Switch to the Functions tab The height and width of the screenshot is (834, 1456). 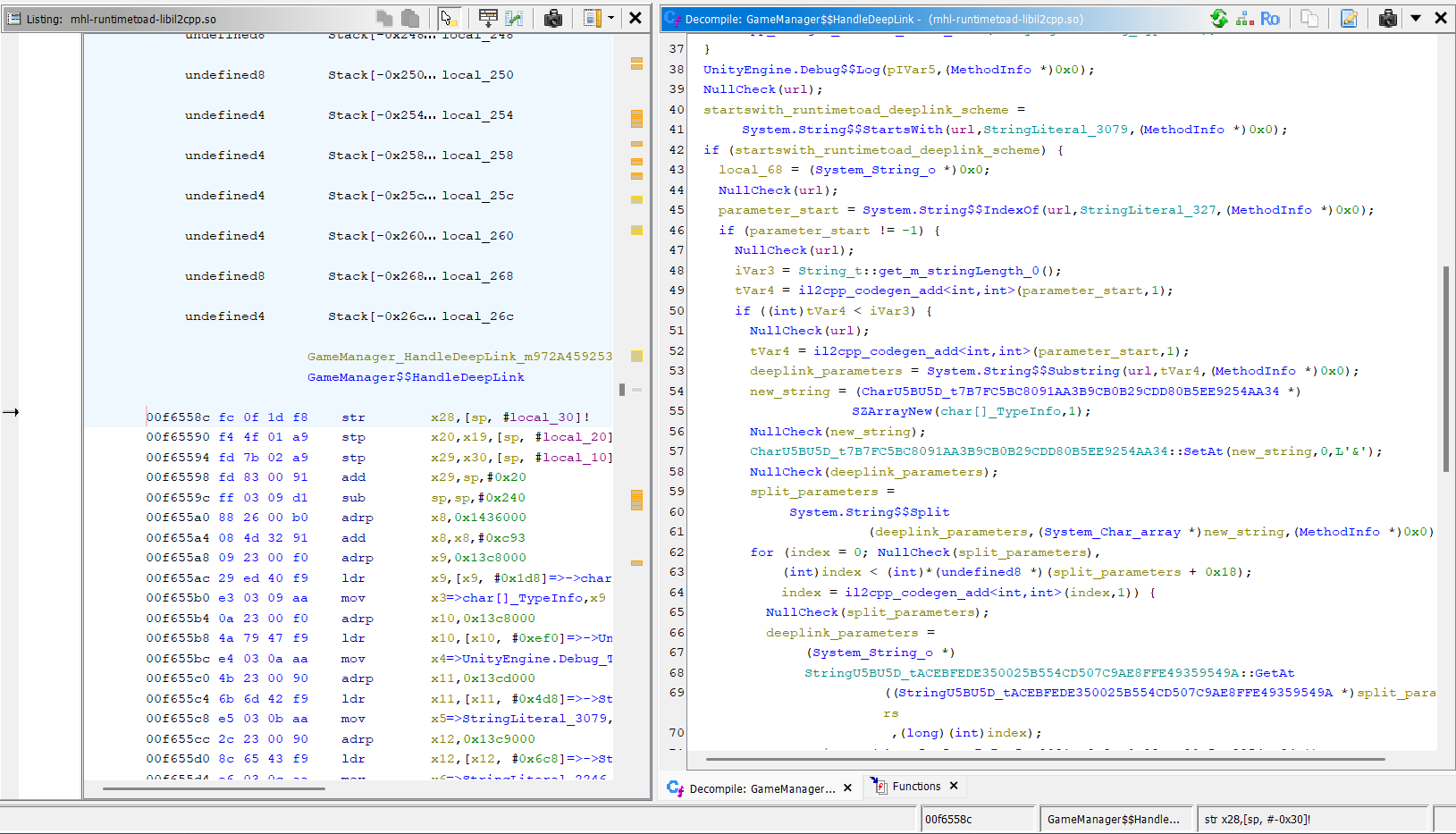point(916,787)
